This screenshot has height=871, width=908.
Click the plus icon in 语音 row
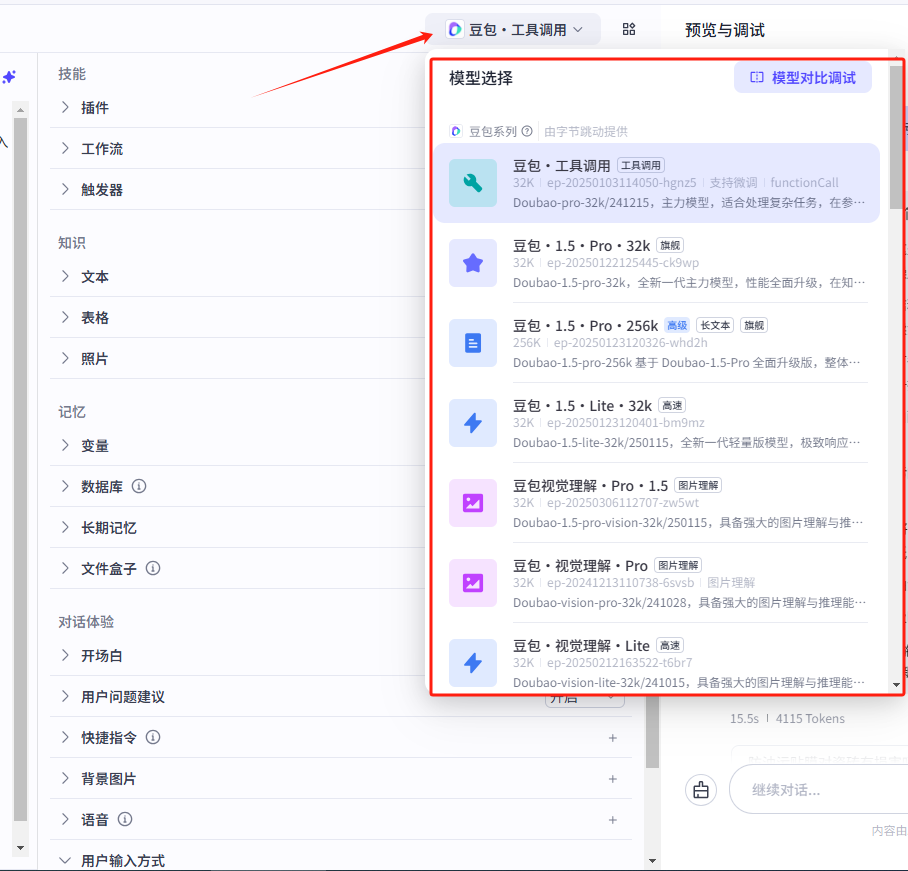[613, 820]
